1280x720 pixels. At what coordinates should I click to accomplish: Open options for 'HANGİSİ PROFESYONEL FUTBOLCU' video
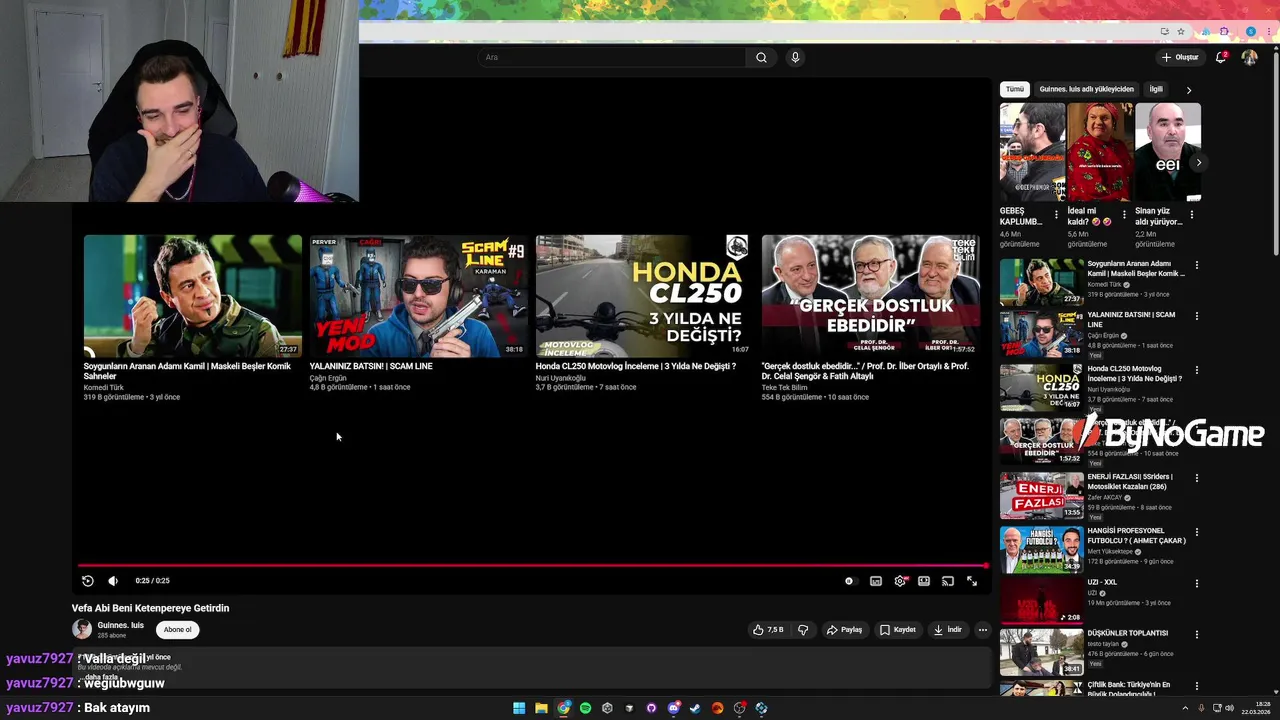click(x=1197, y=533)
